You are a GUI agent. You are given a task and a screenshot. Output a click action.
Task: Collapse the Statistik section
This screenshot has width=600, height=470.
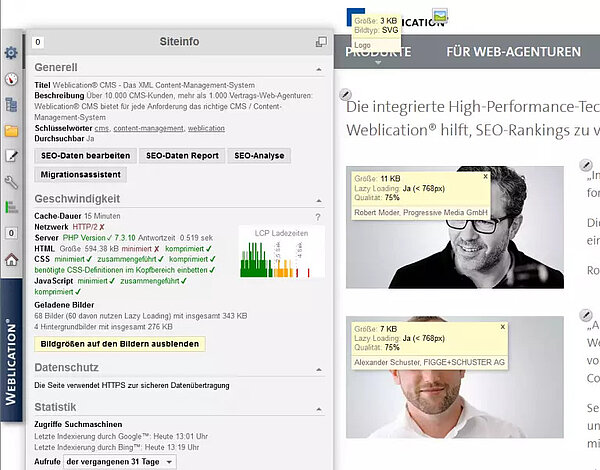click(319, 410)
